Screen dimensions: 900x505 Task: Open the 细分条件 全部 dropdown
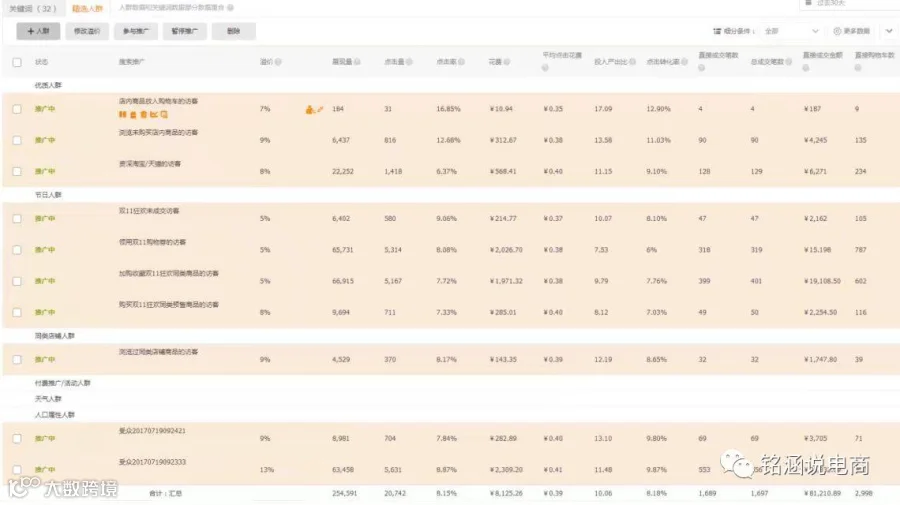pos(791,31)
